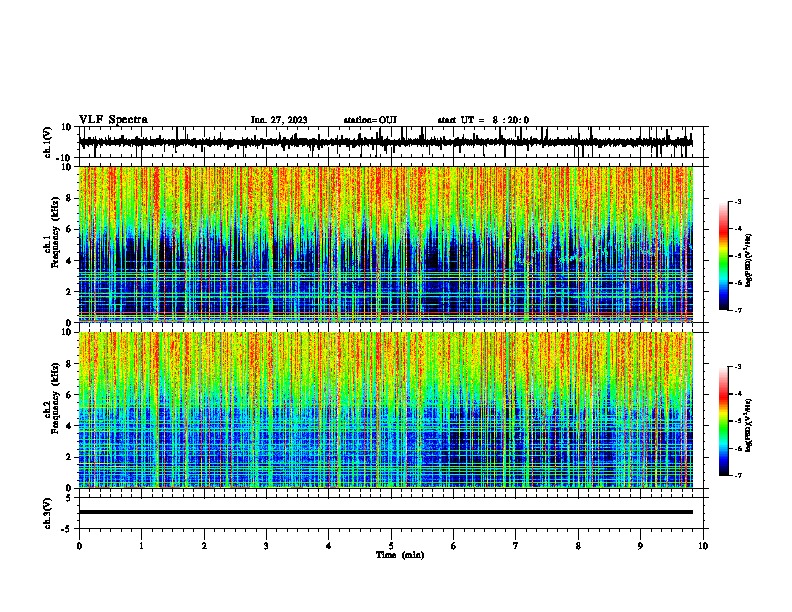Screen dimensions: 792x612
Task: Click the "ch.3(V)" axis label
Action: [x=48, y=514]
